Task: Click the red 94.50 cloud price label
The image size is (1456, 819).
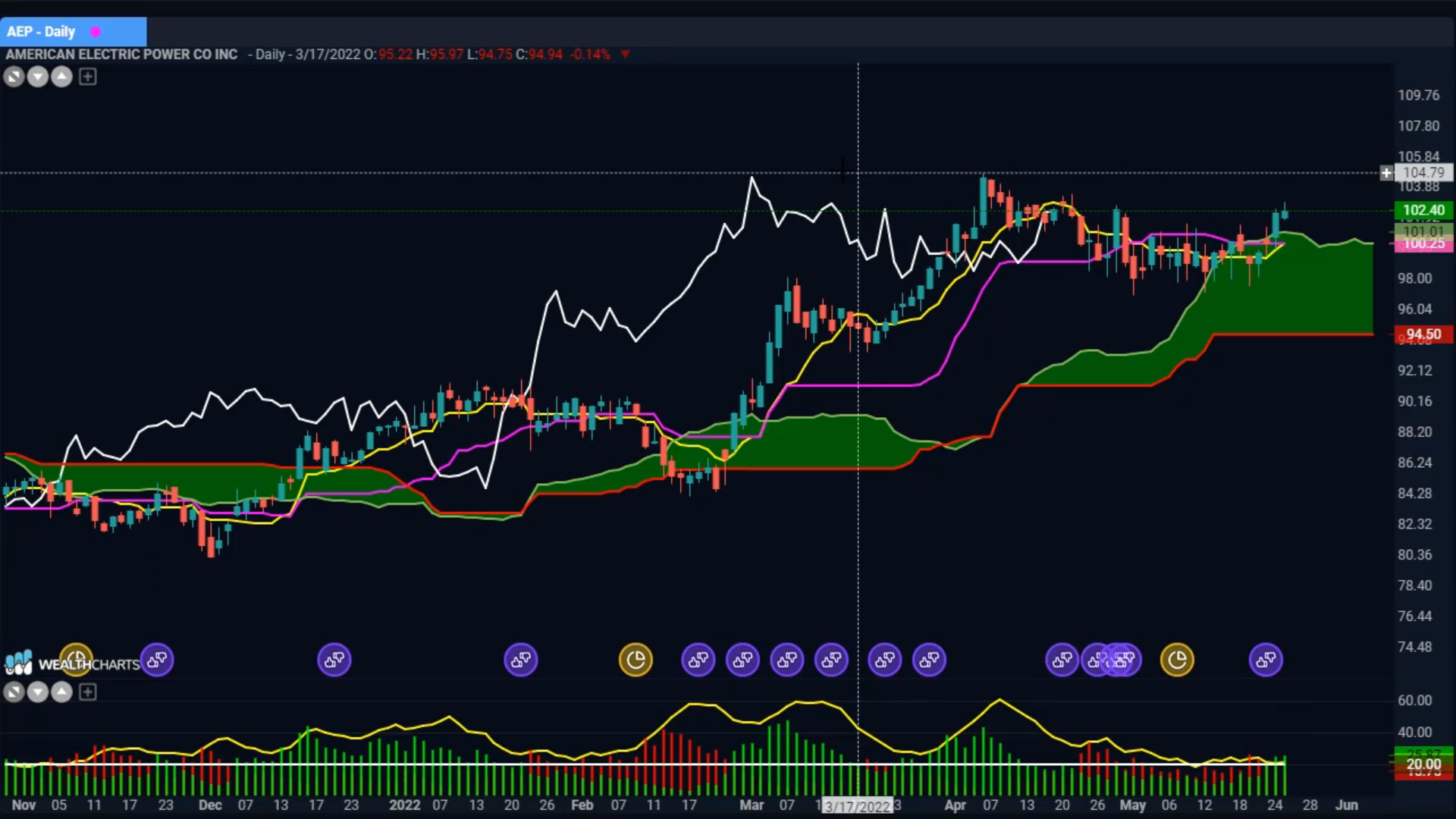Action: pyautogui.click(x=1423, y=334)
